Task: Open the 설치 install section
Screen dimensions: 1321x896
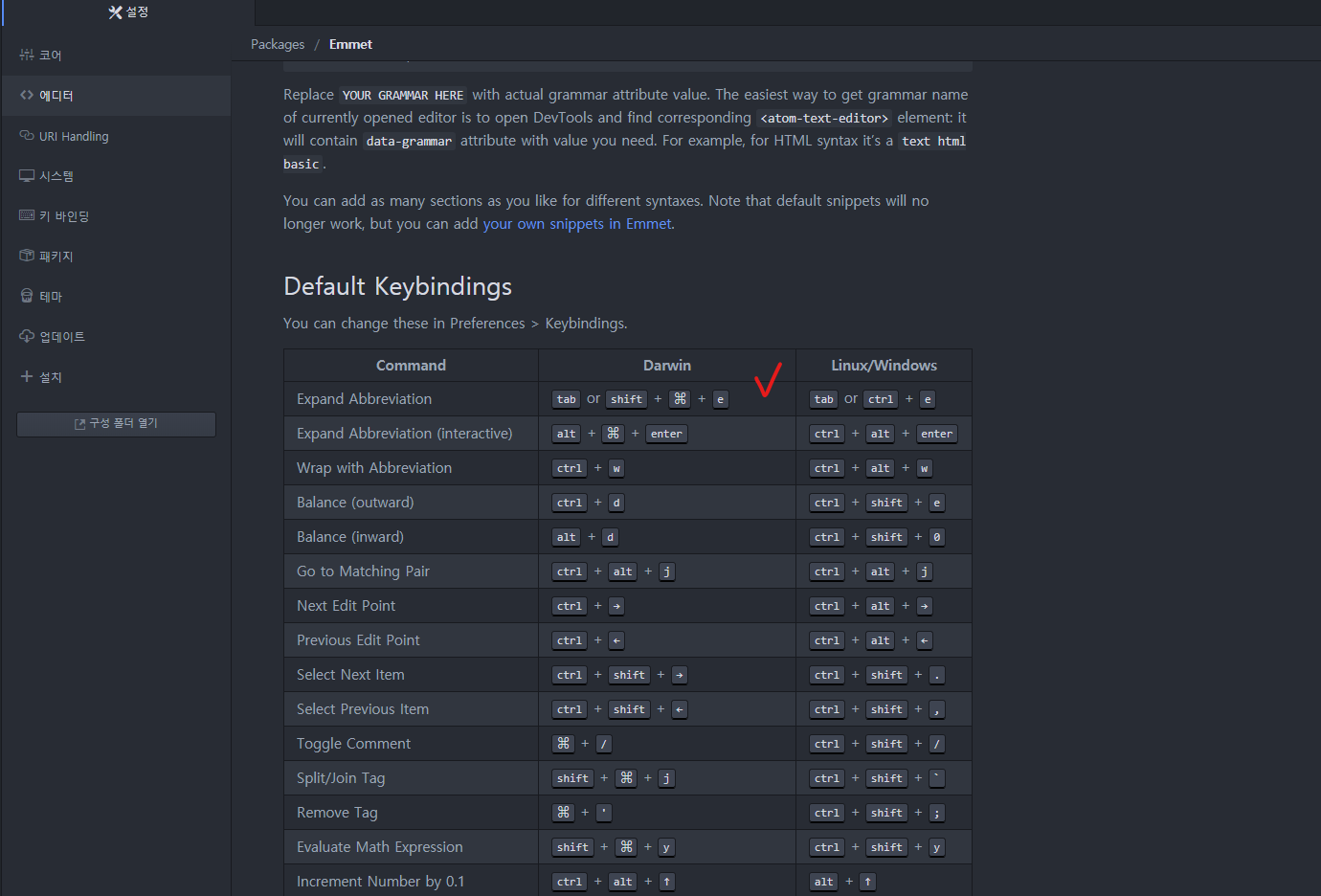Action: (115, 377)
